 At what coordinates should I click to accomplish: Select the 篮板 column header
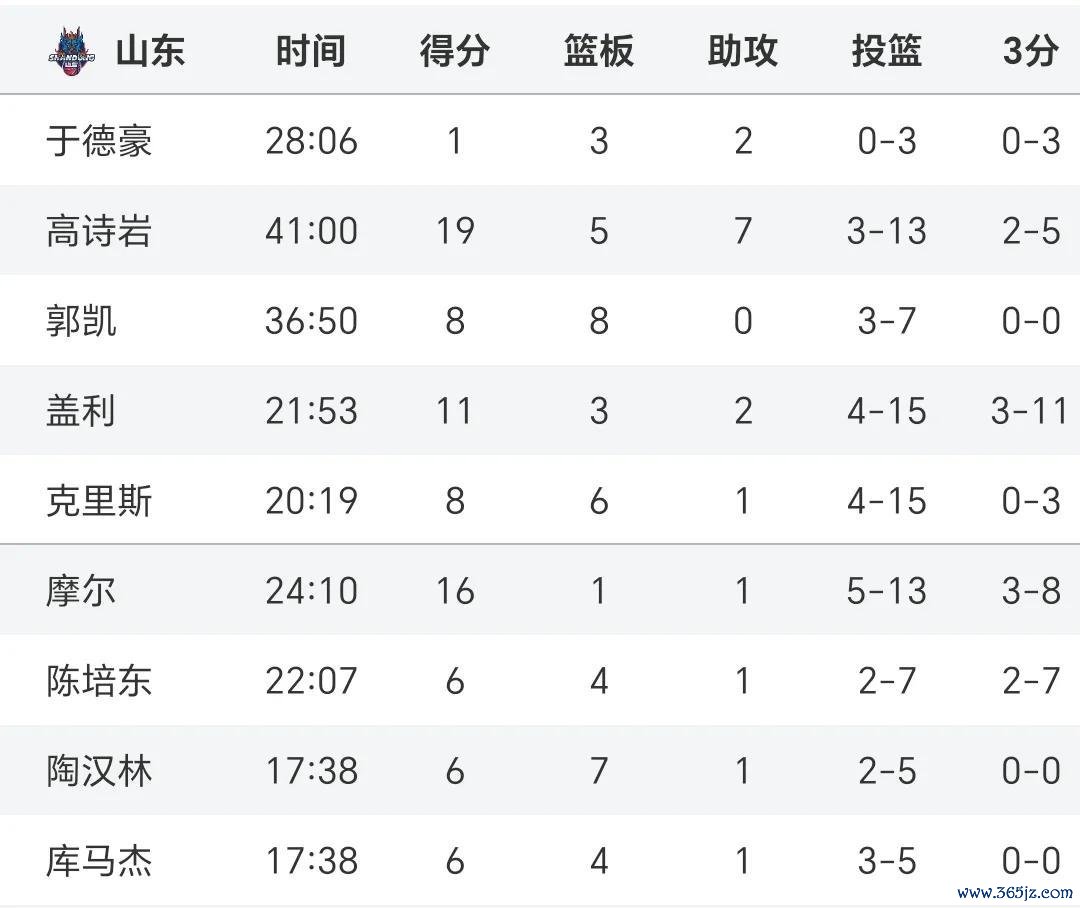click(599, 52)
